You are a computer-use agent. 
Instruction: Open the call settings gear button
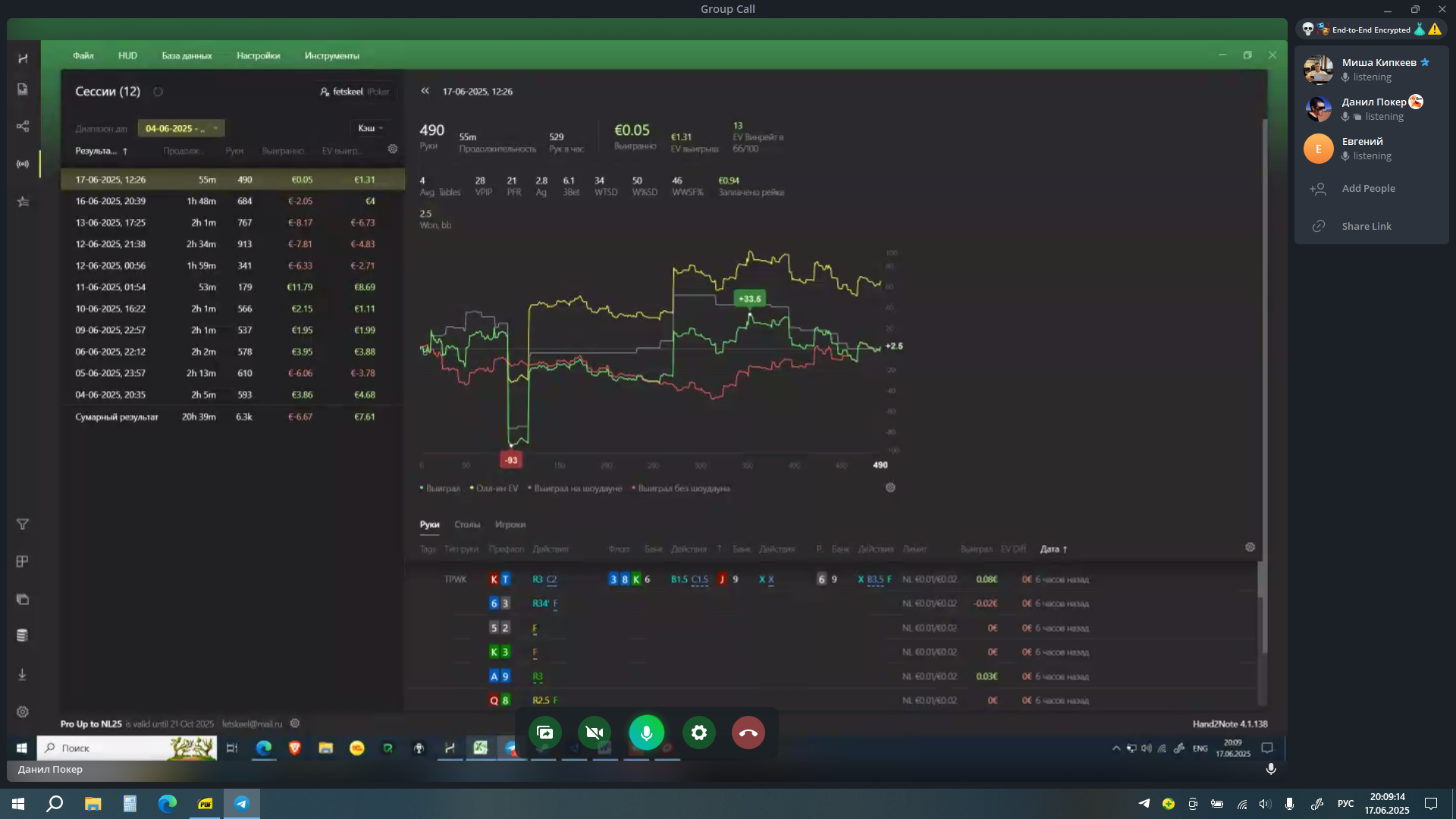click(x=699, y=733)
